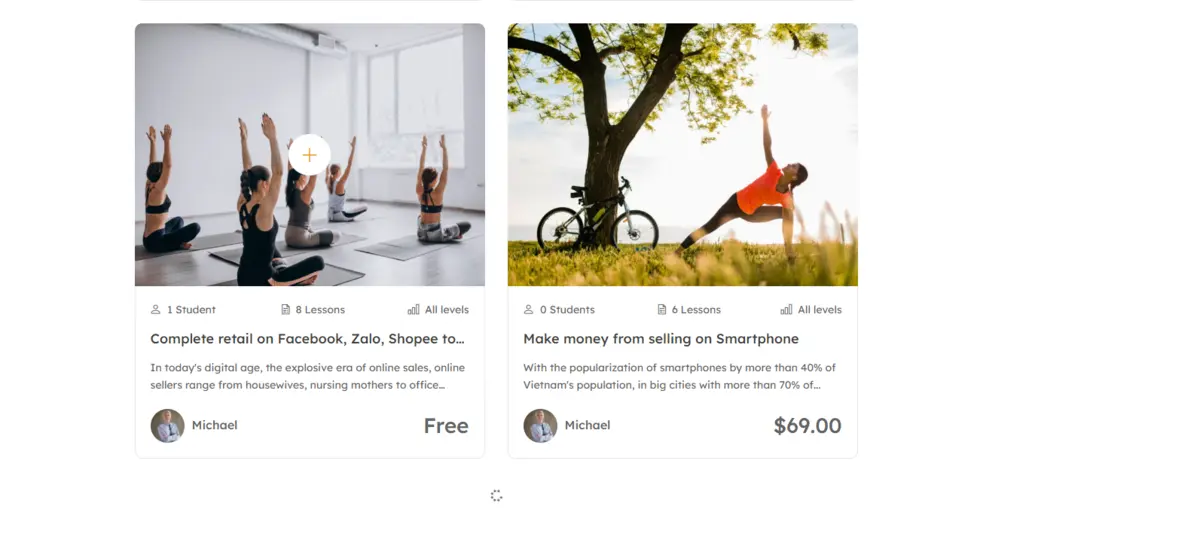Click the description starting 'With the popularization'
The height and width of the screenshot is (543, 1200).
coord(680,376)
